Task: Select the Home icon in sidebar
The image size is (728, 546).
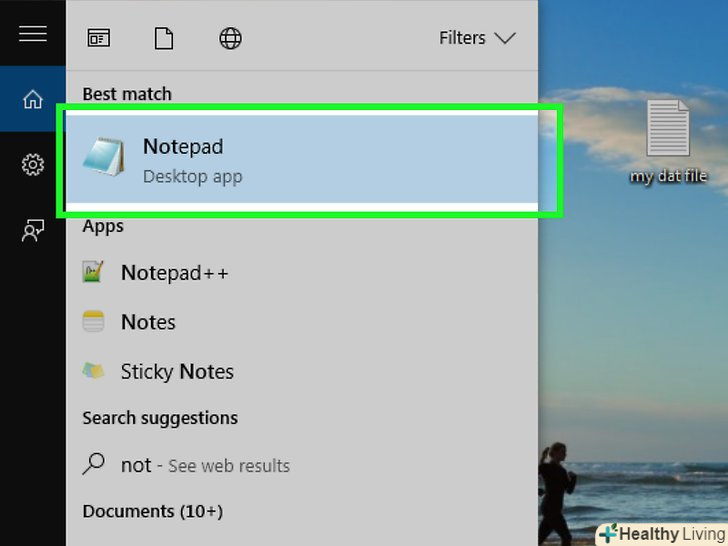Action: tap(32, 99)
